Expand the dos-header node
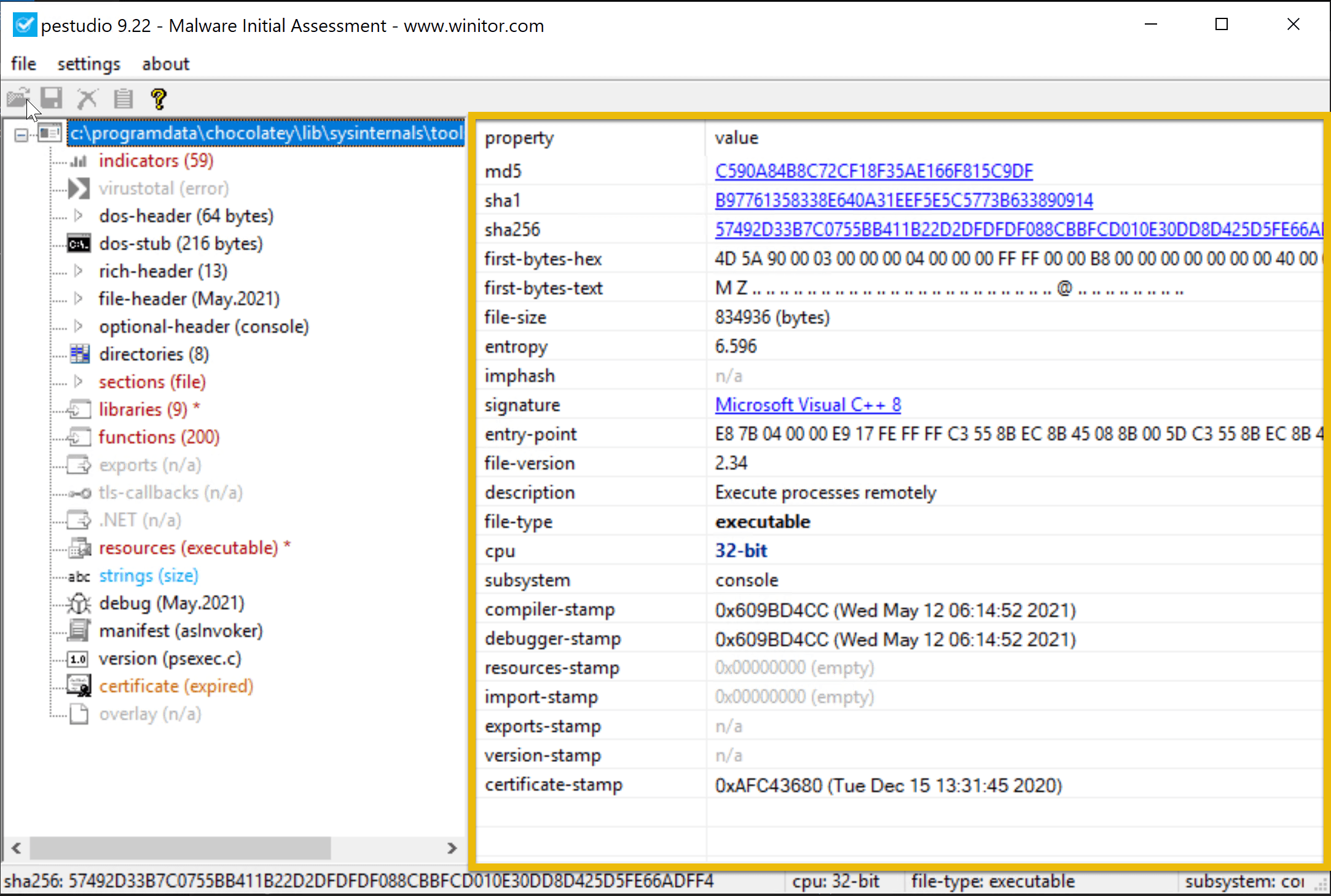 tap(78, 216)
